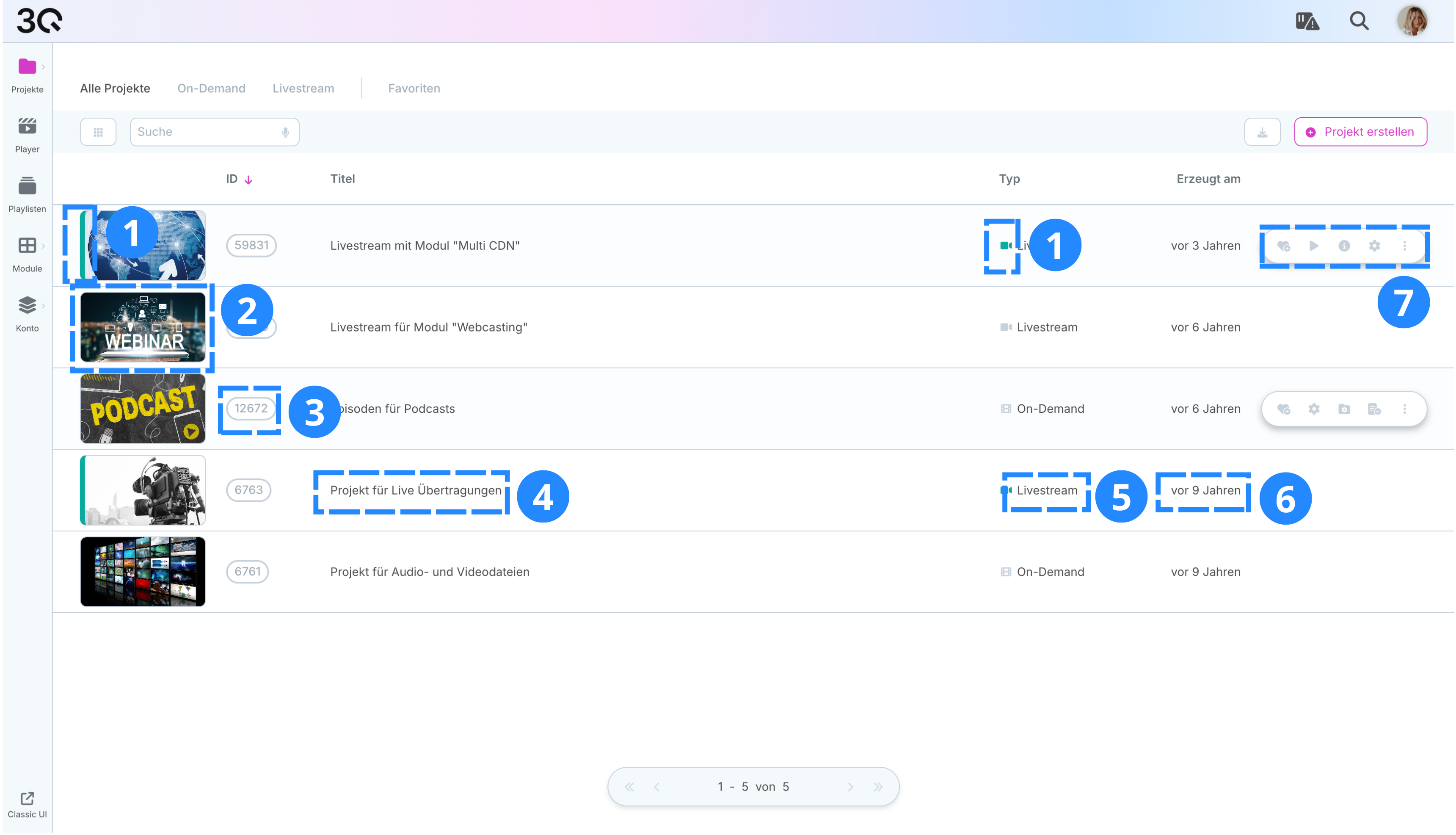Sort table by ID column header
This screenshot has height=835, width=1456.
click(x=232, y=179)
